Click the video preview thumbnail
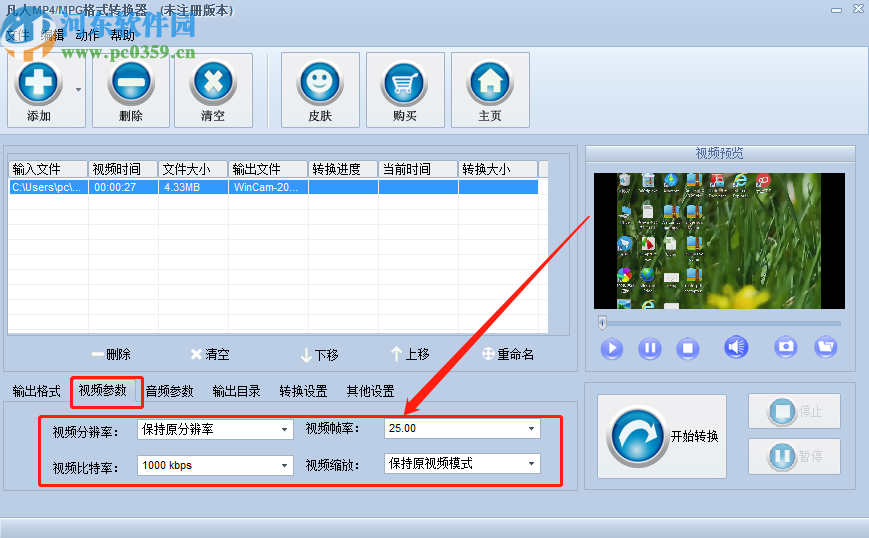869x538 pixels. (x=719, y=241)
